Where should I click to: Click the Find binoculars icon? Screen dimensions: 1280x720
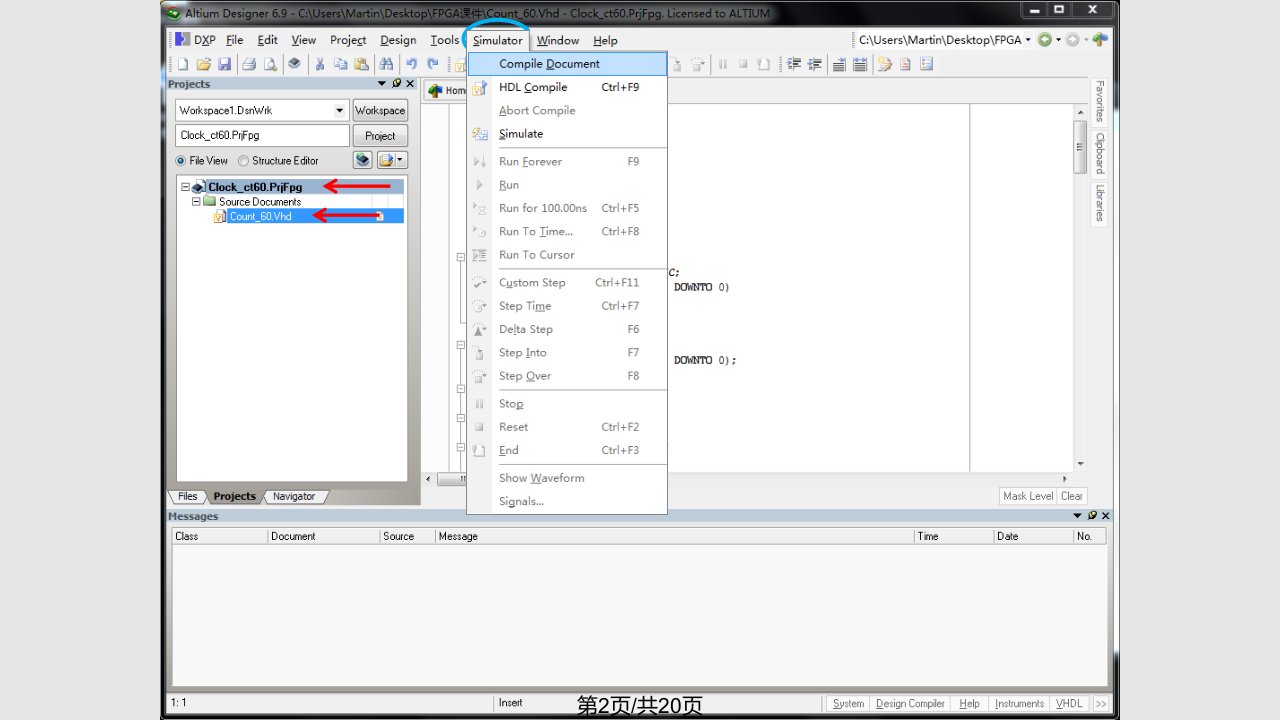pos(386,64)
